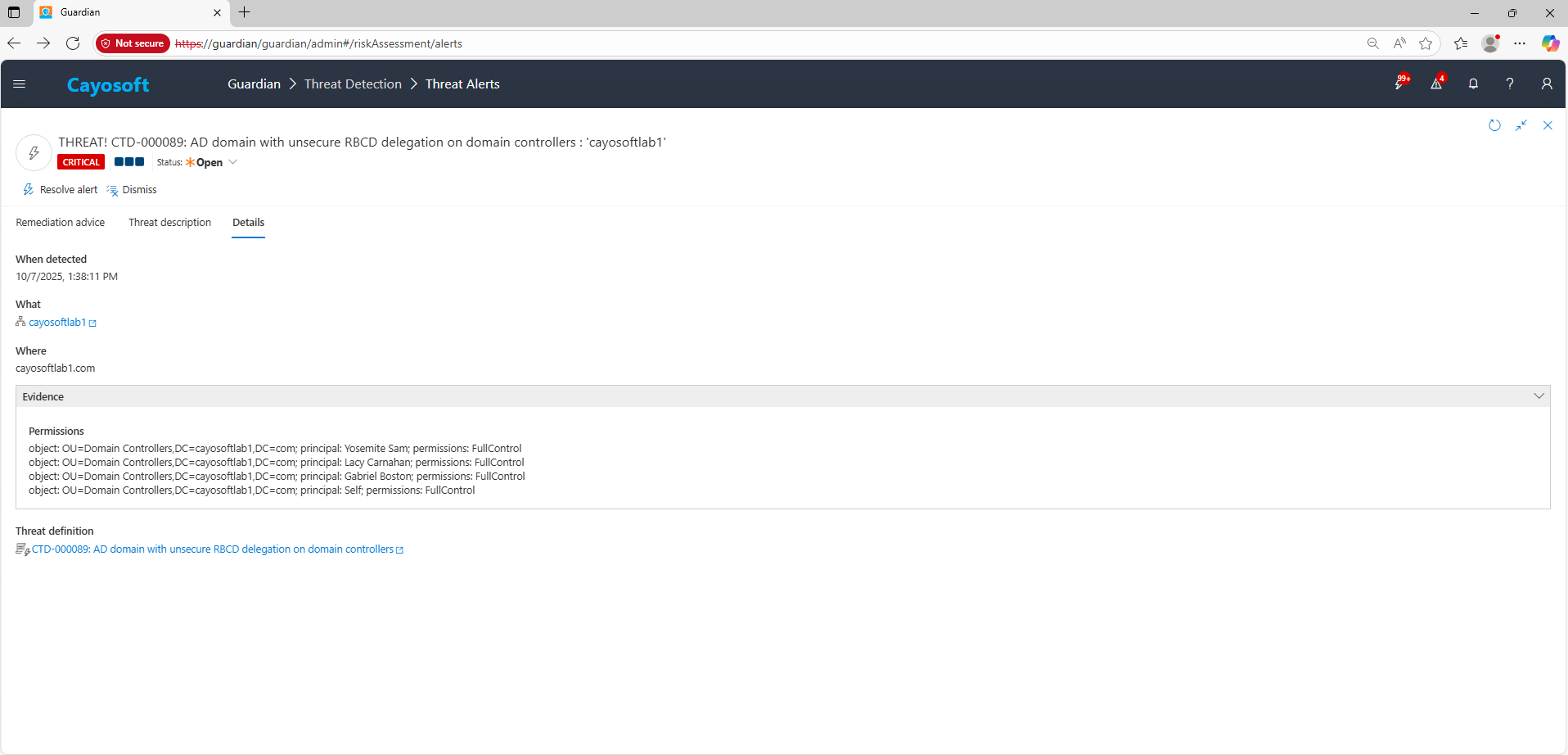Open the CTD-000089 threat definition link

pyautogui.click(x=213, y=549)
